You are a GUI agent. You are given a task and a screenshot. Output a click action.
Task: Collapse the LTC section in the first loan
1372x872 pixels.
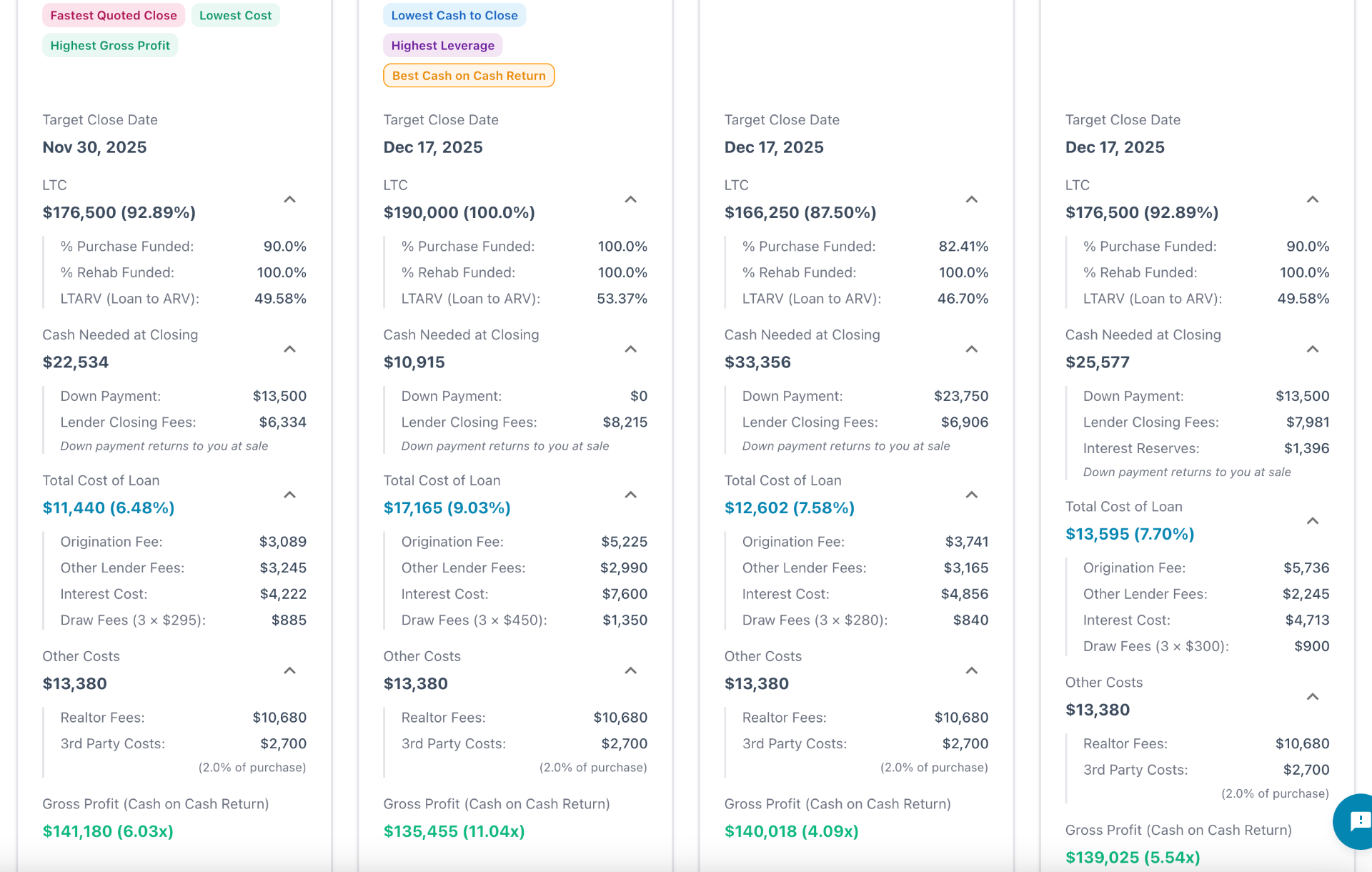(289, 200)
